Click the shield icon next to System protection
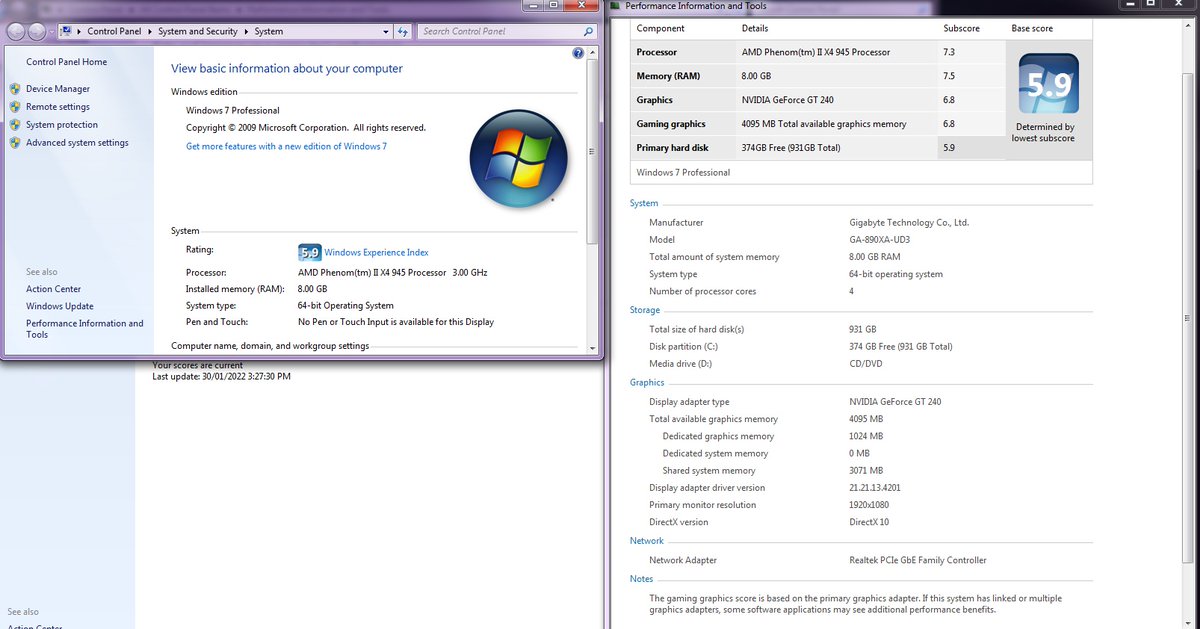Image resolution: width=1200 pixels, height=629 pixels. pos(15,125)
